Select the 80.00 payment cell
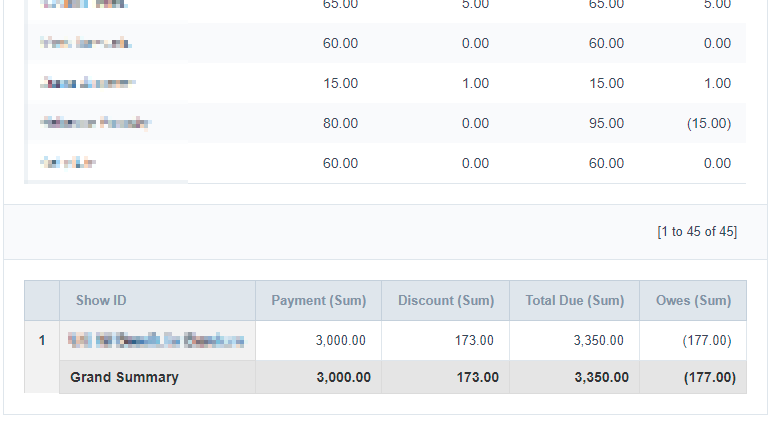 click(340, 123)
